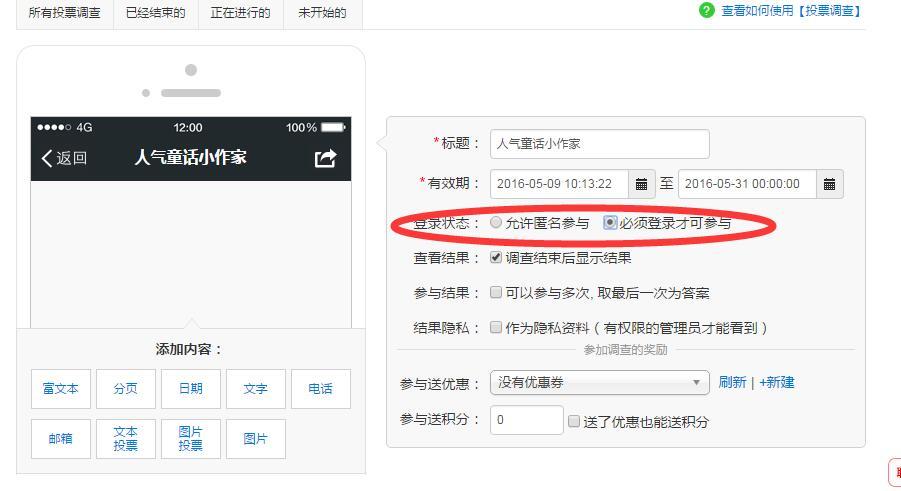Open the start date calendar picker

coord(641,184)
